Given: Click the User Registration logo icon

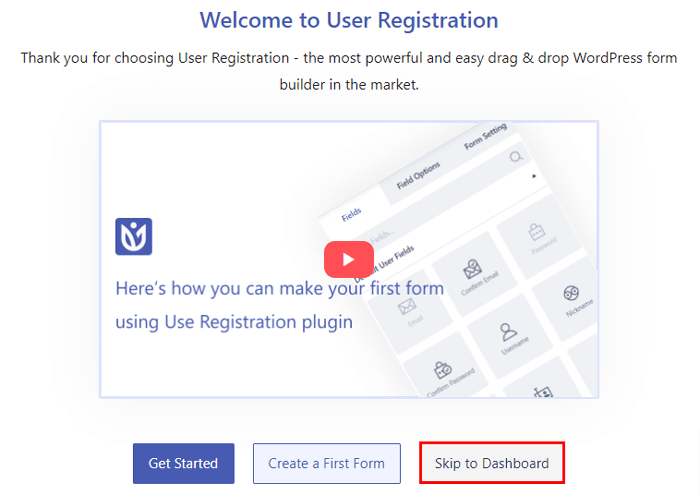Looking at the screenshot, I should (133, 237).
